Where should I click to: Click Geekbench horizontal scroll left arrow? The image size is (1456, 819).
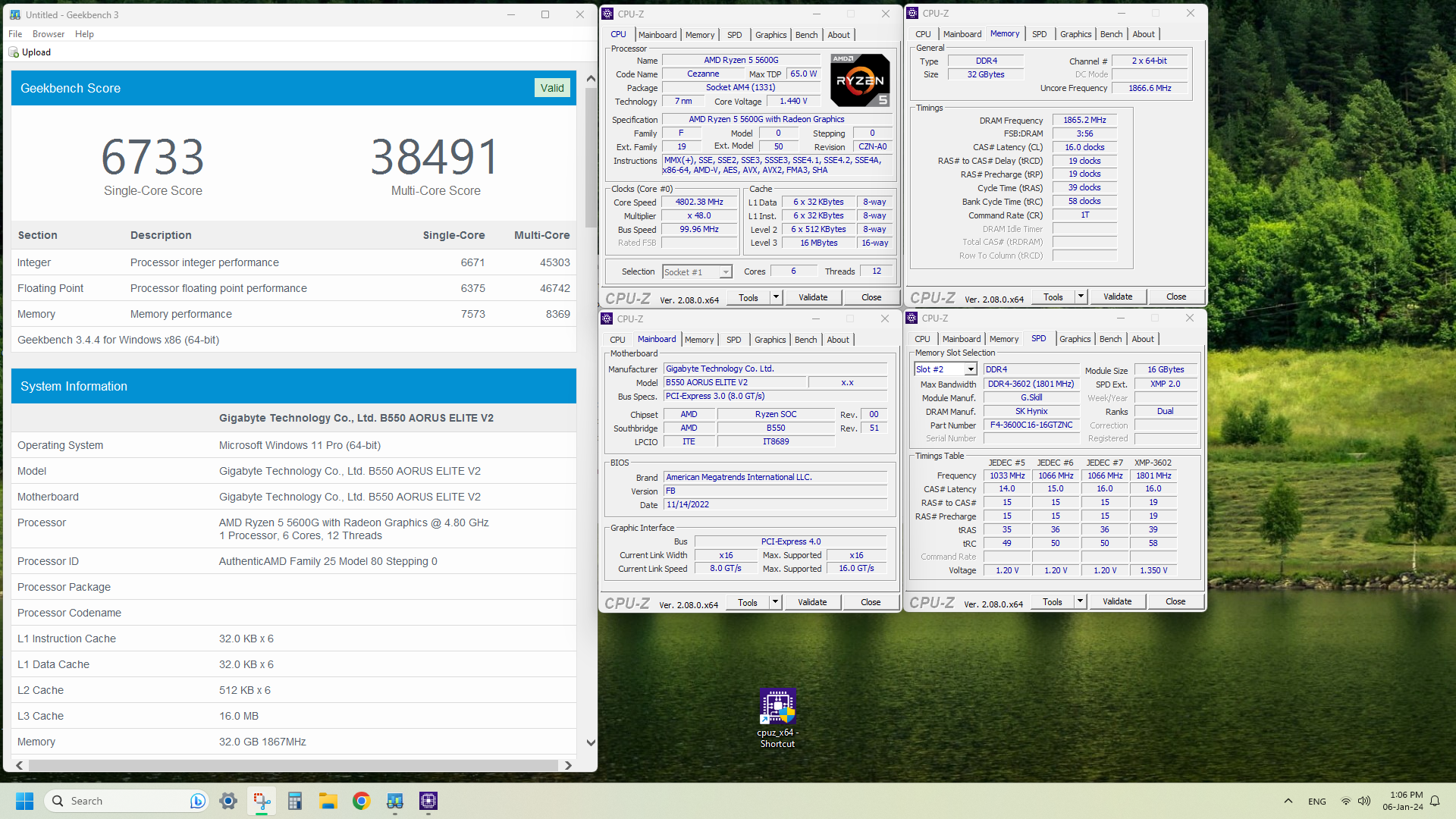[x=20, y=765]
